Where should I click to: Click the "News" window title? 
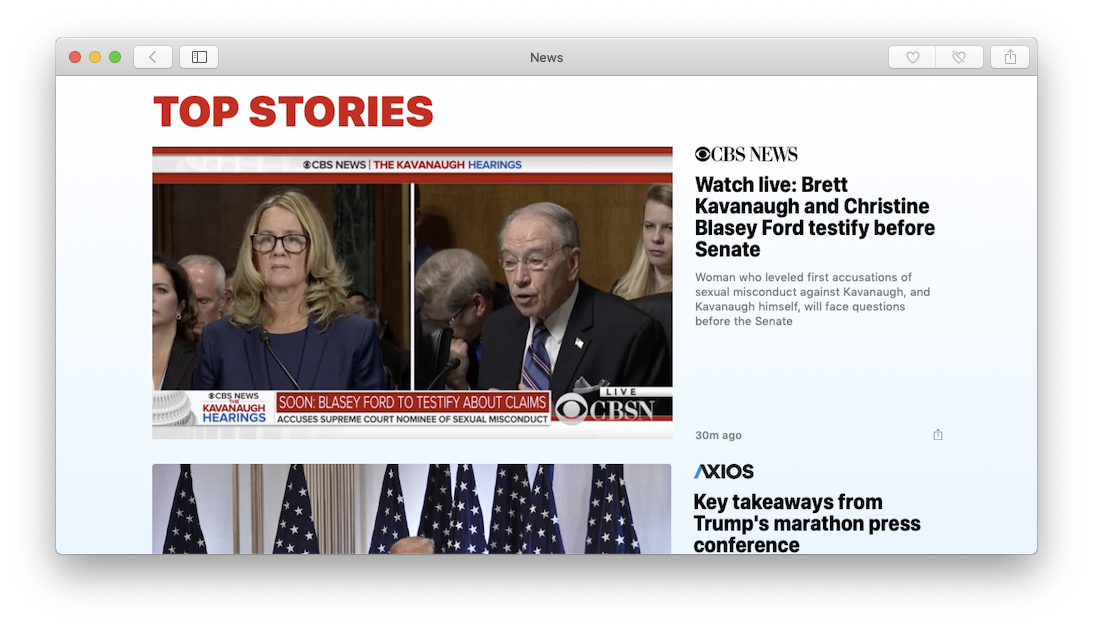pos(546,58)
